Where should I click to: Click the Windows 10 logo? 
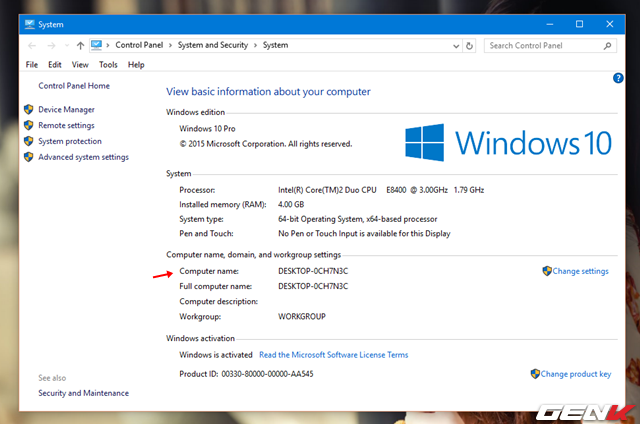[x=508, y=143]
